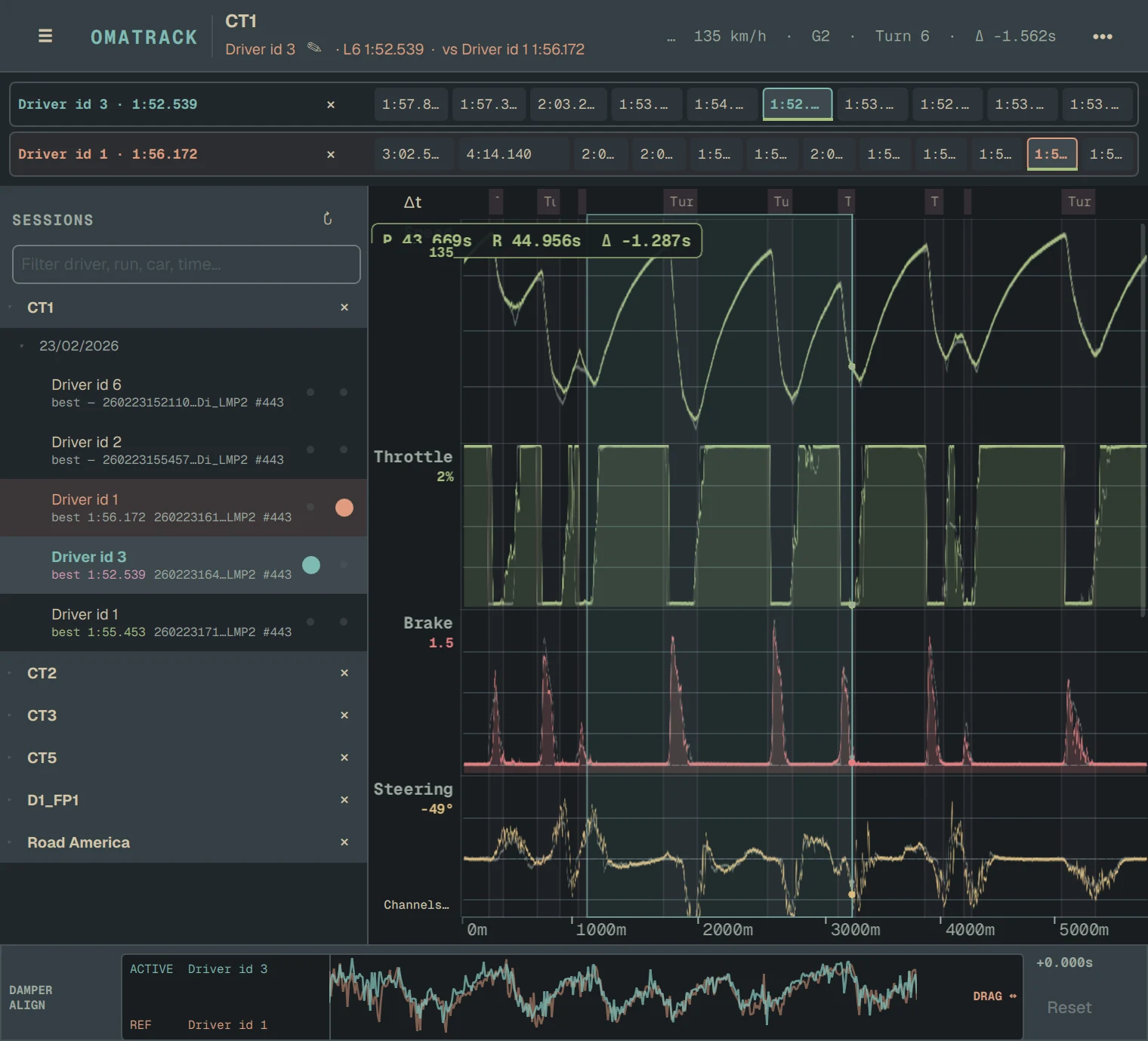1148x1041 pixels.
Task: Click the '135 km/h' speed readout
Action: [730, 36]
